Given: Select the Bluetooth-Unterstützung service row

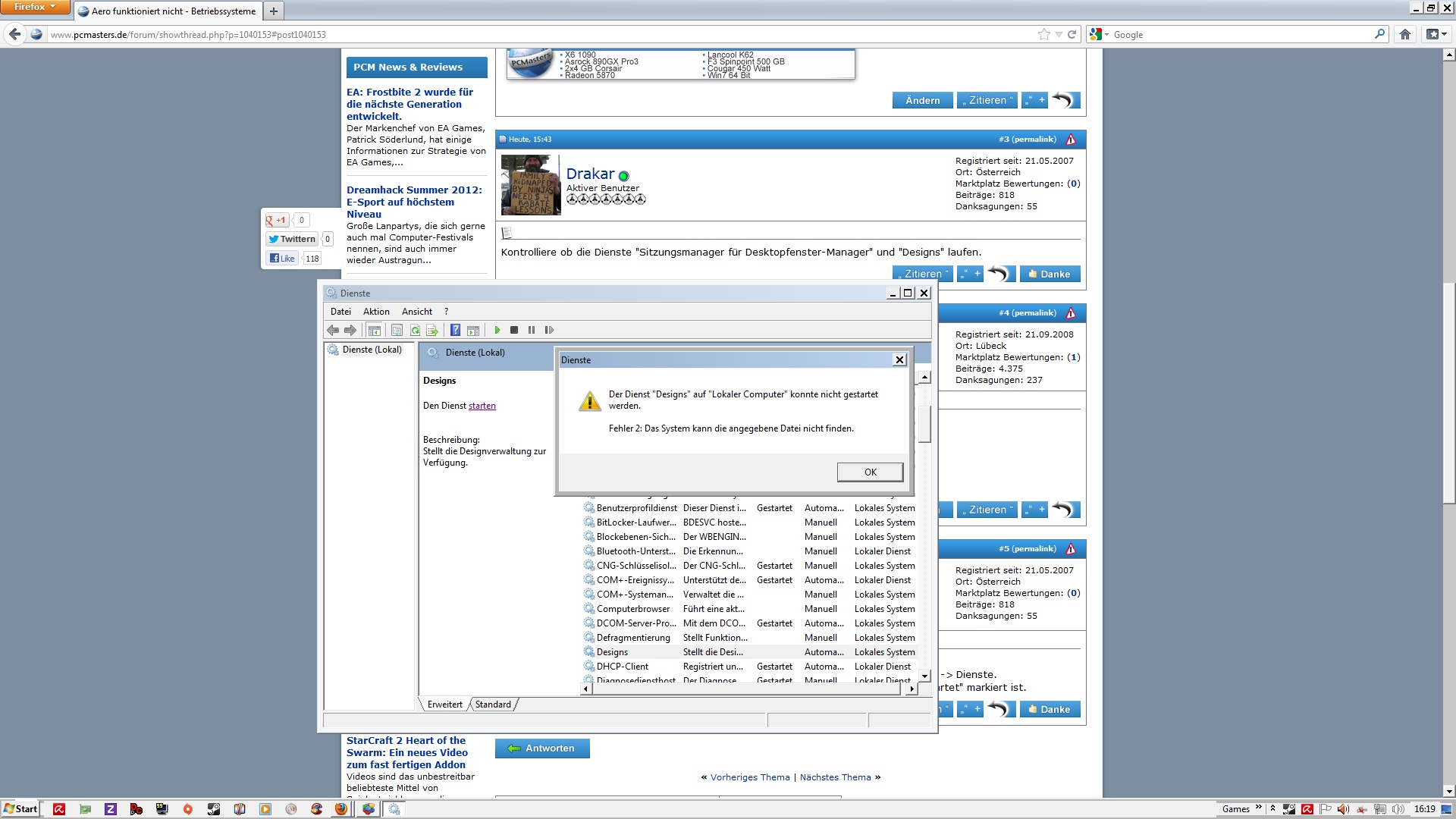Looking at the screenshot, I should (749, 551).
